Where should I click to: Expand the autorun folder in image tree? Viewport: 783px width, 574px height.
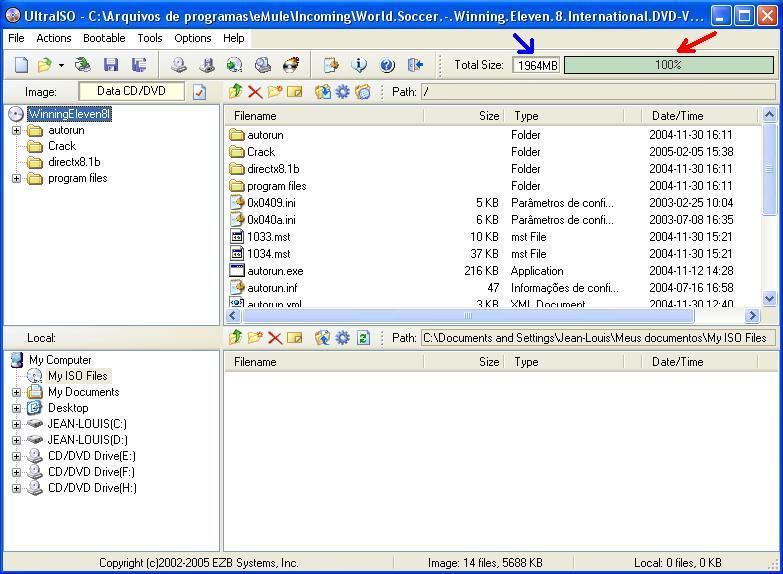pos(16,130)
